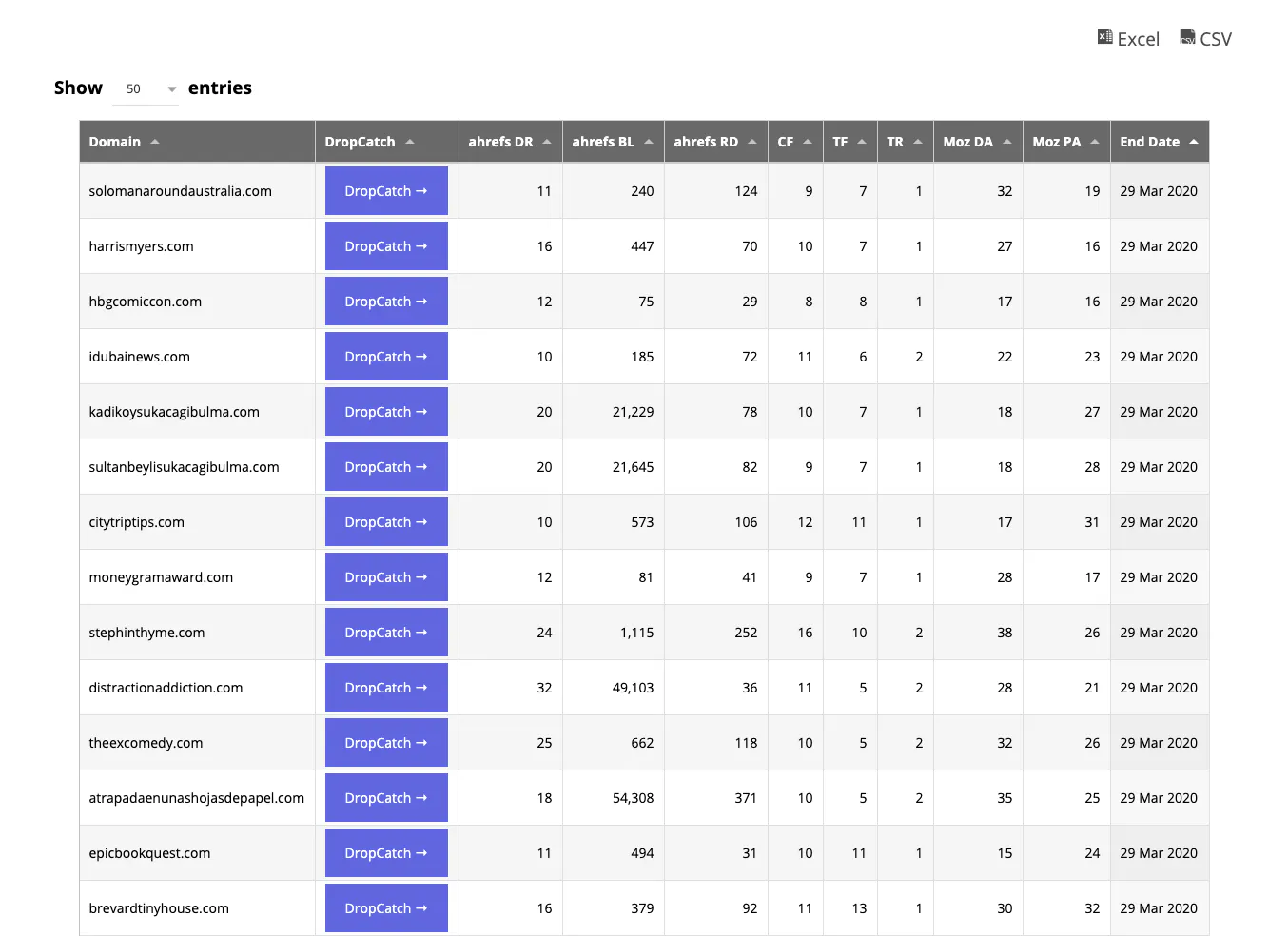Click DropCatch button for citytriptips.com
The image size is (1288, 936).
click(386, 522)
